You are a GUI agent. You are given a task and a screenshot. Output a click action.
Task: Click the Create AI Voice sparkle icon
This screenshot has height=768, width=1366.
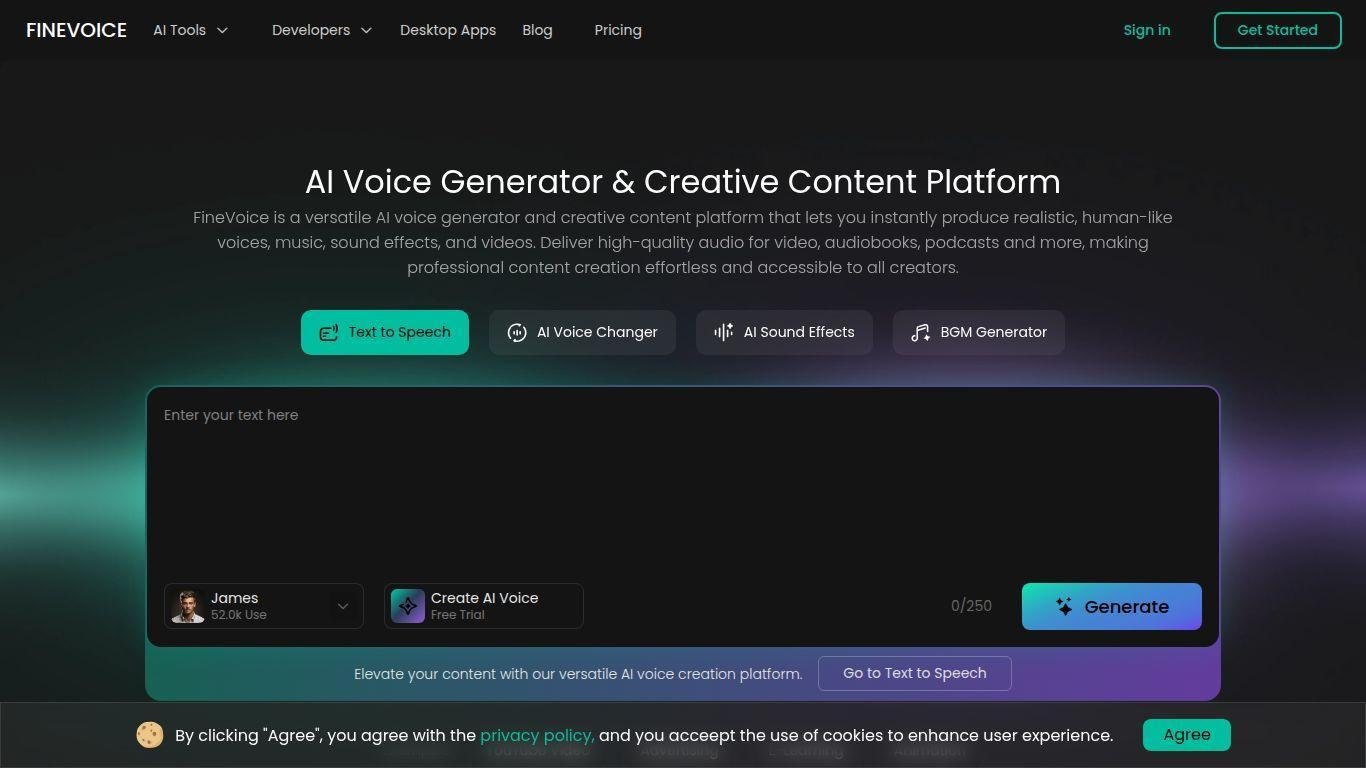[x=408, y=606]
